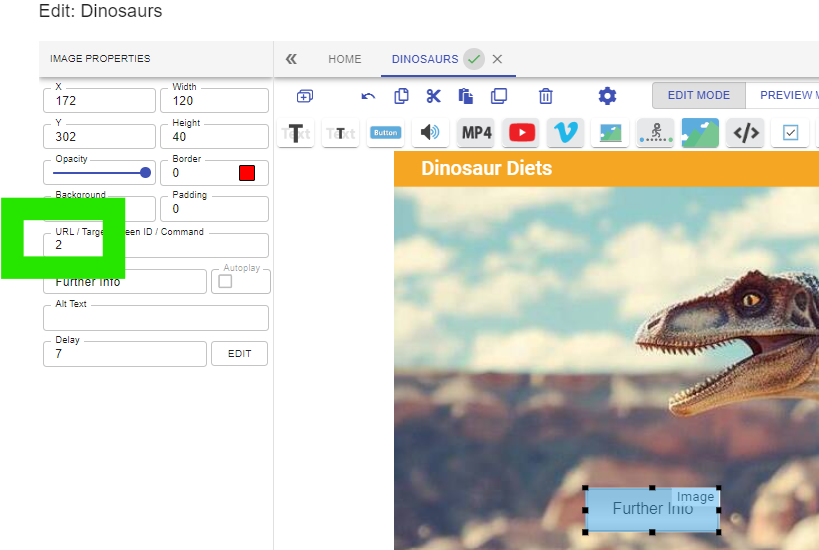Open the red border color swatch
This screenshot has width=819, height=550.
point(247,173)
